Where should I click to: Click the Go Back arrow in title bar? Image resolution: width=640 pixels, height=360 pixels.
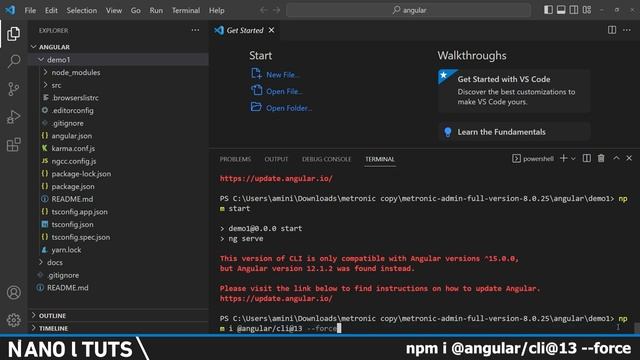(x=264, y=10)
